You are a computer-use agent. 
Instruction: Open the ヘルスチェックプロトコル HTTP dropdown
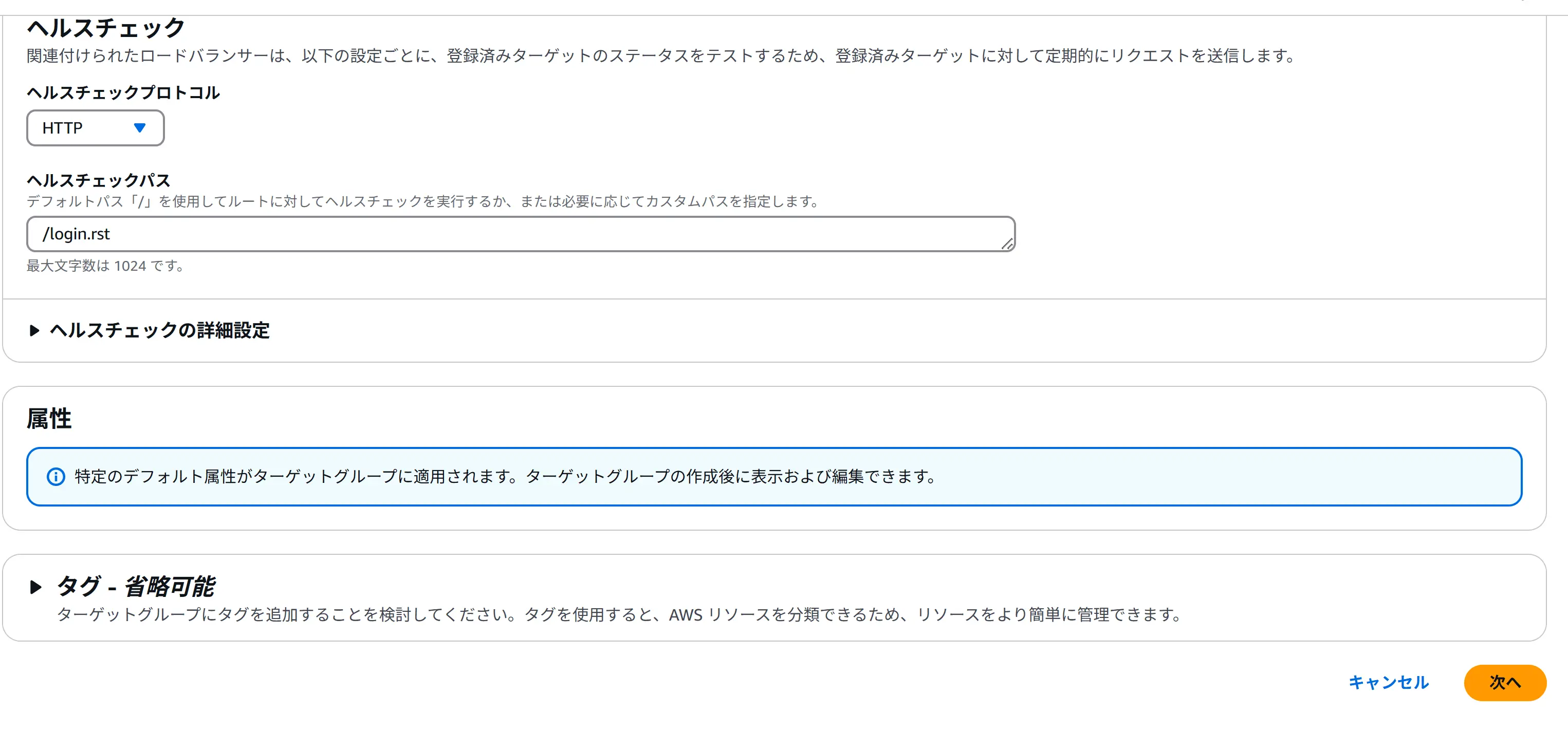pyautogui.click(x=95, y=128)
